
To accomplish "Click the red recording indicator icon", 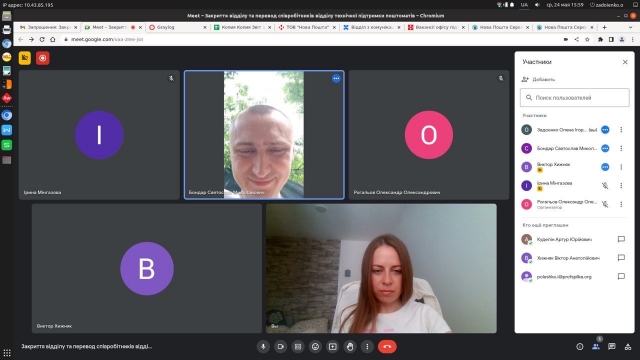I will 42,58.
